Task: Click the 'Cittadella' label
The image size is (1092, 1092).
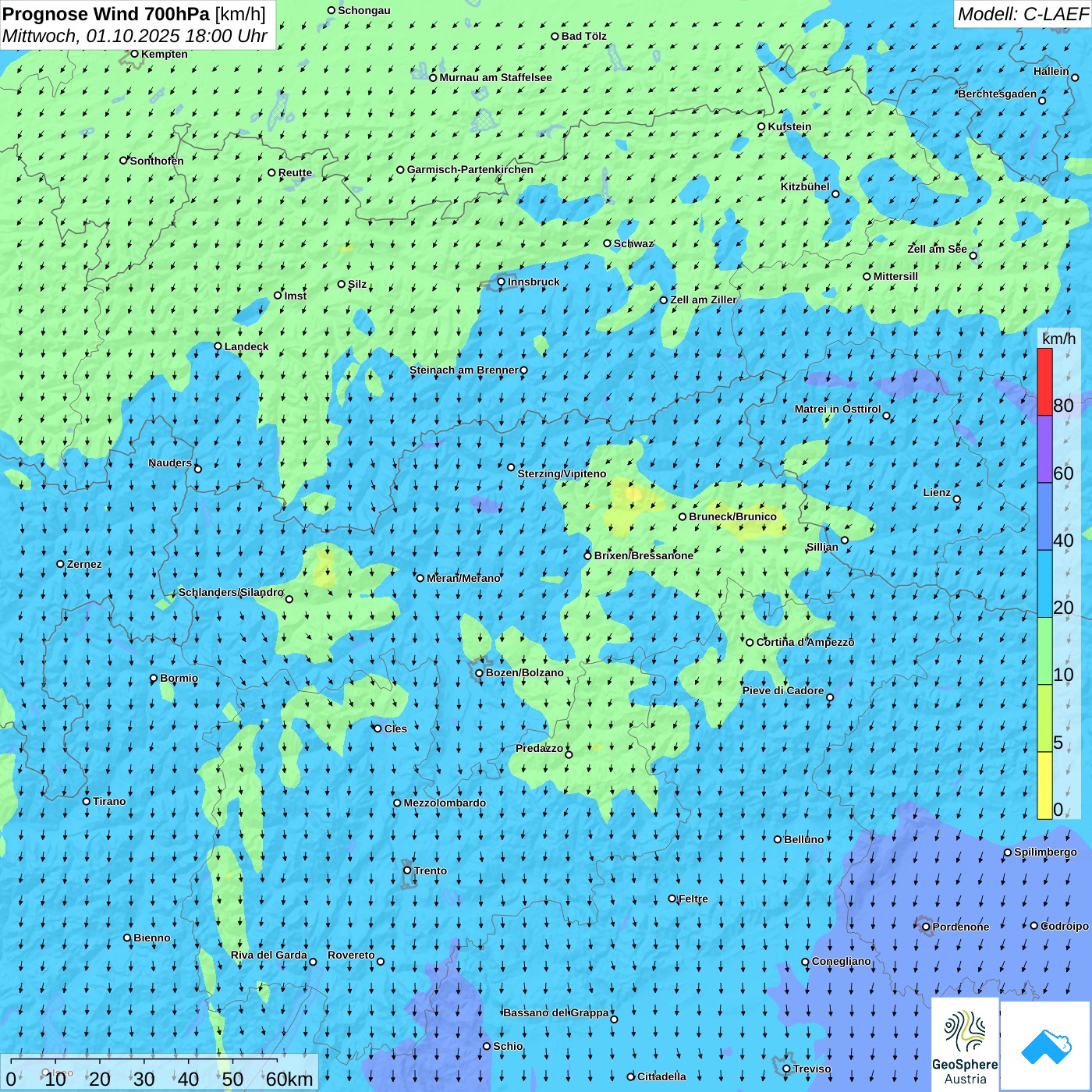Action: (x=661, y=1076)
